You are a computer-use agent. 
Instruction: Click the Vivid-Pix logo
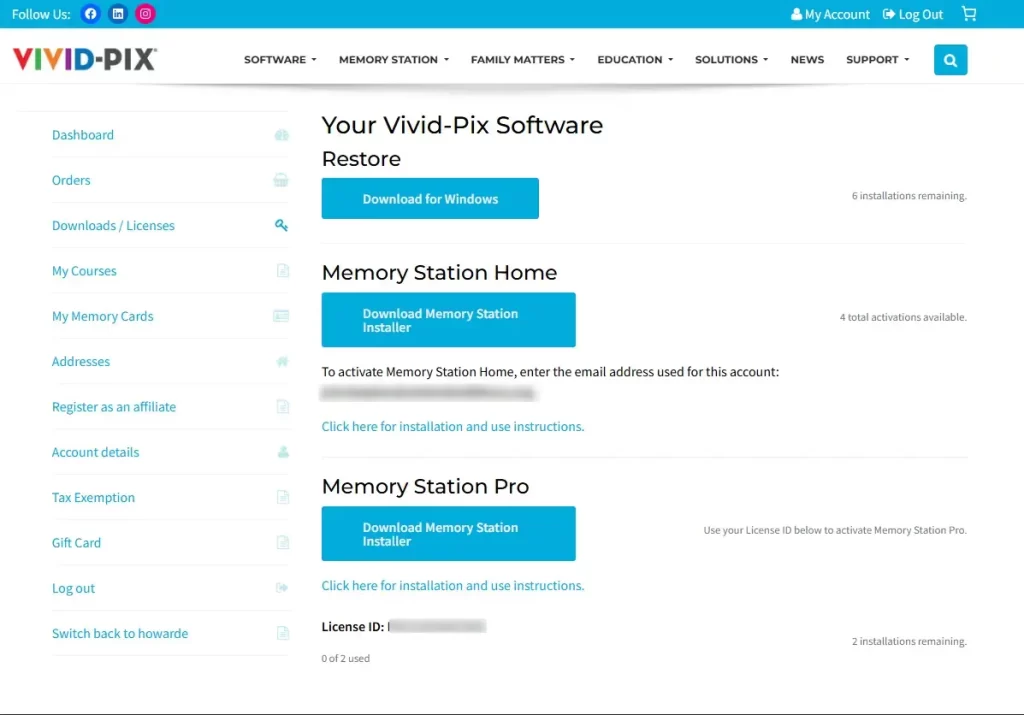(85, 59)
